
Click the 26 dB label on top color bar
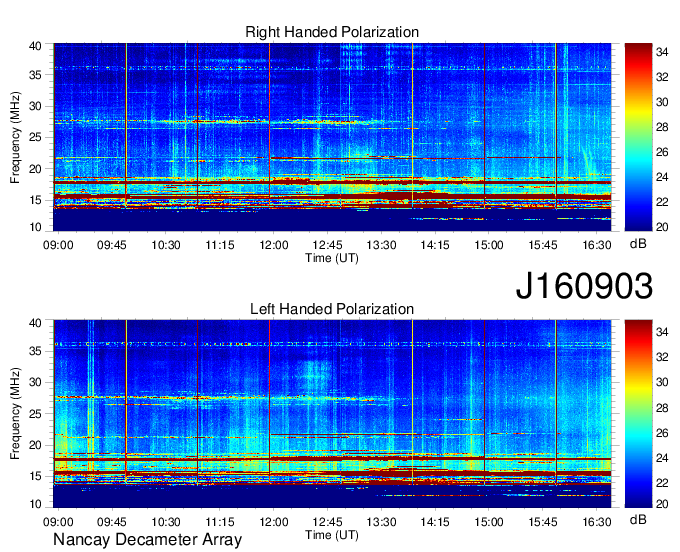coord(662,152)
